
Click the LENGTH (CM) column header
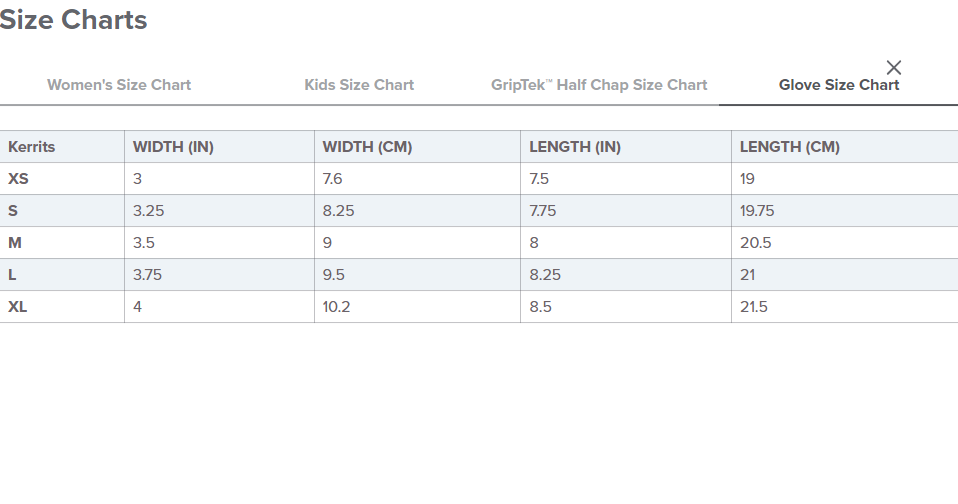pos(790,147)
